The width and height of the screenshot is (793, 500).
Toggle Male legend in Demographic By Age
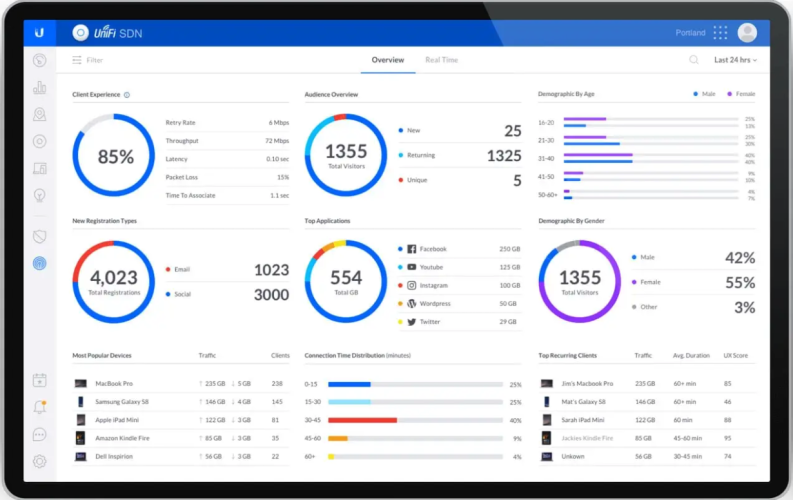click(x=705, y=94)
